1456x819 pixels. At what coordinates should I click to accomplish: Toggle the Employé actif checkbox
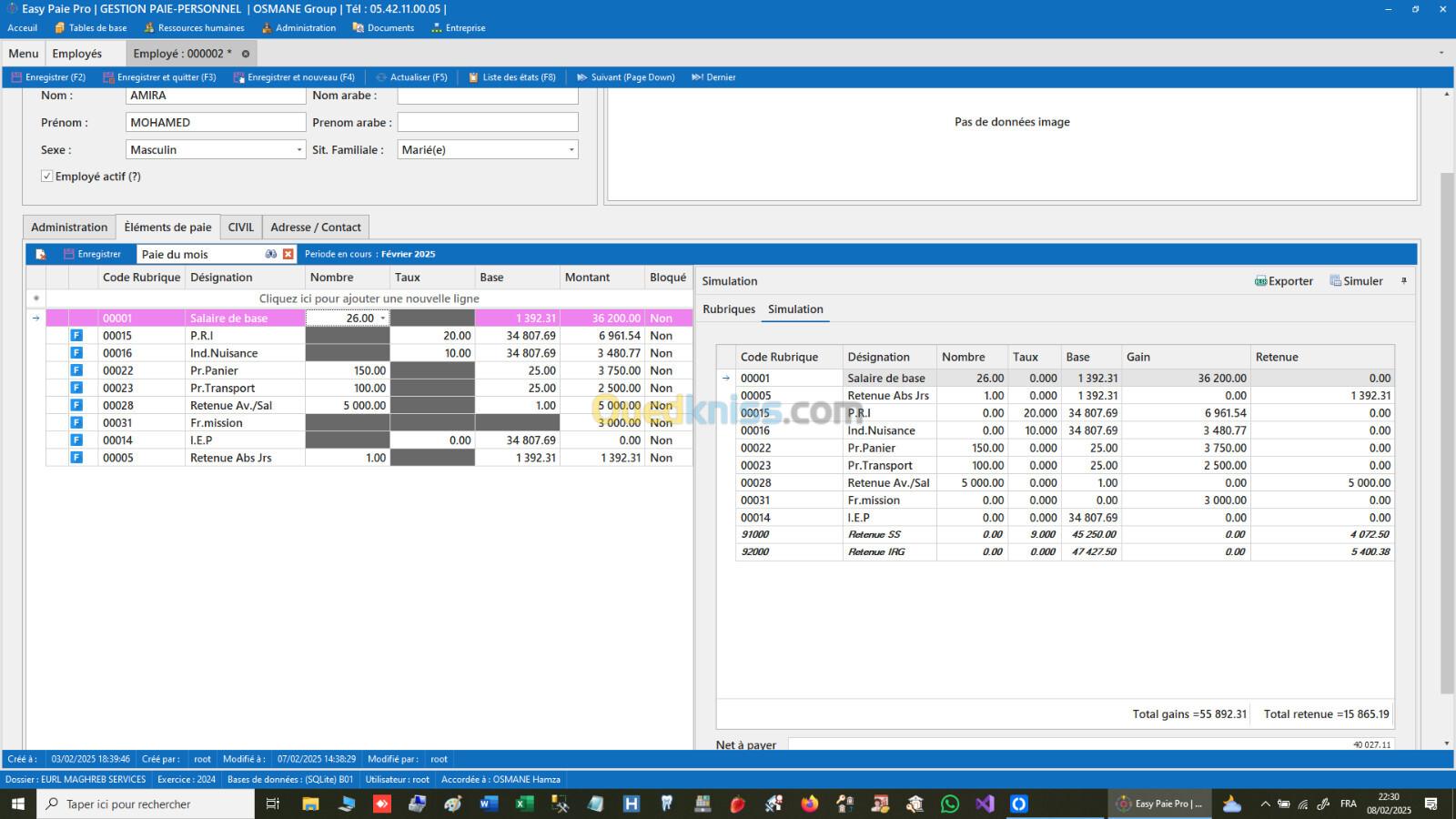coord(46,177)
